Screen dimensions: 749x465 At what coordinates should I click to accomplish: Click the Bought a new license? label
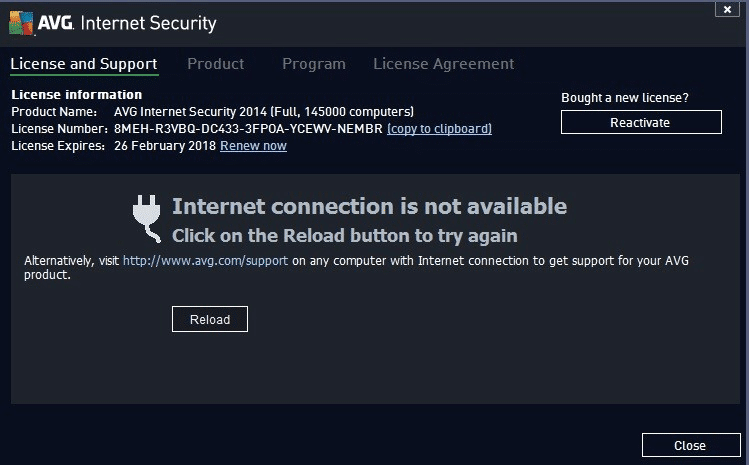(625, 98)
